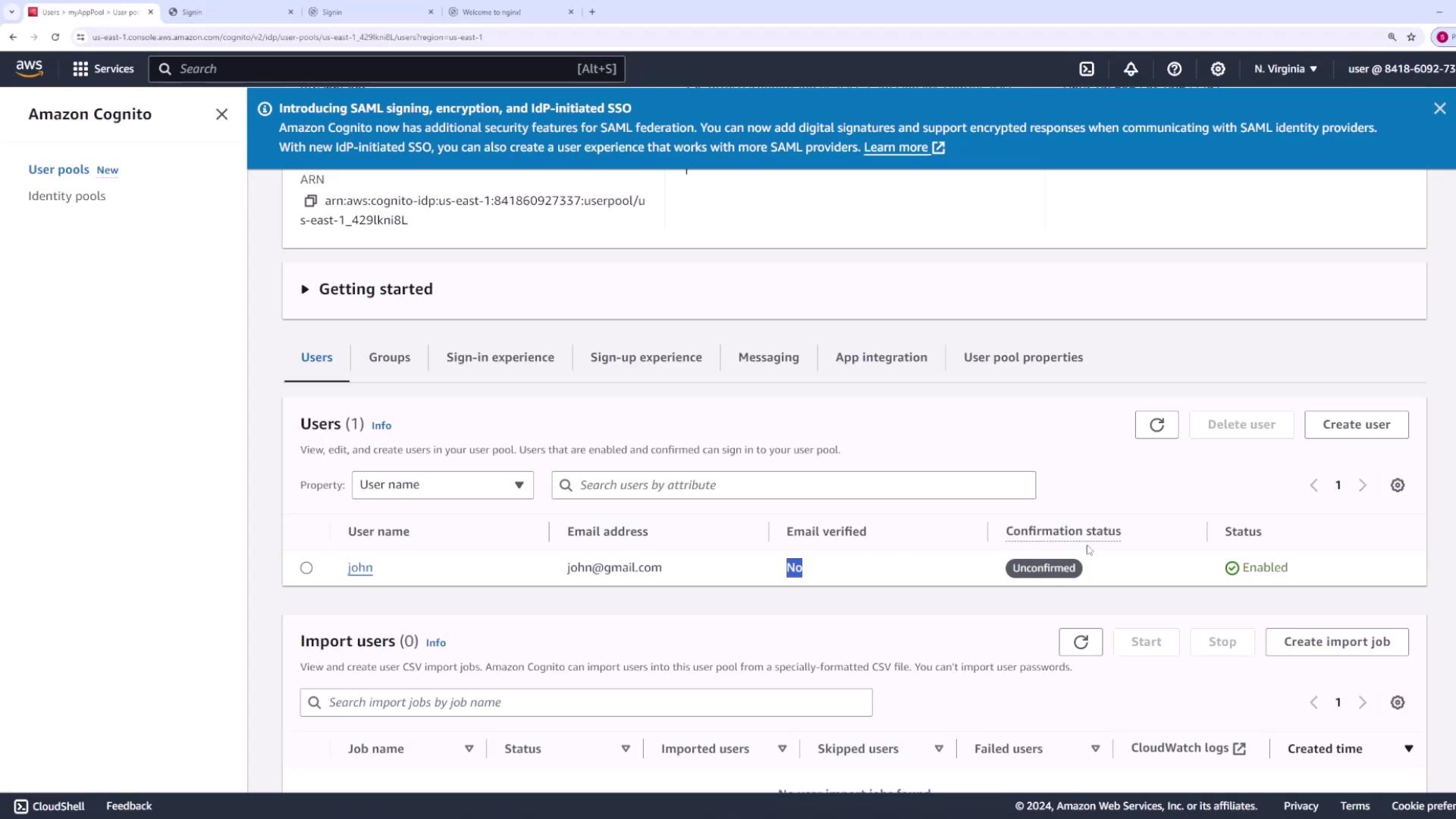This screenshot has height=819, width=1456.
Task: Dismiss the SAML signing info banner
Action: click(x=1439, y=108)
